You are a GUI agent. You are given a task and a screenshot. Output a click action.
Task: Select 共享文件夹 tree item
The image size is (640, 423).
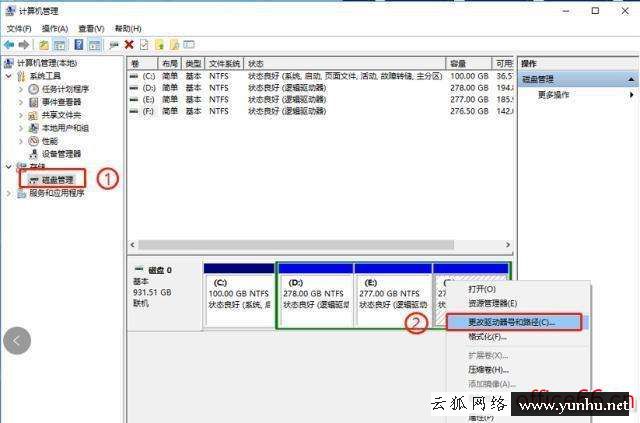tap(61, 115)
